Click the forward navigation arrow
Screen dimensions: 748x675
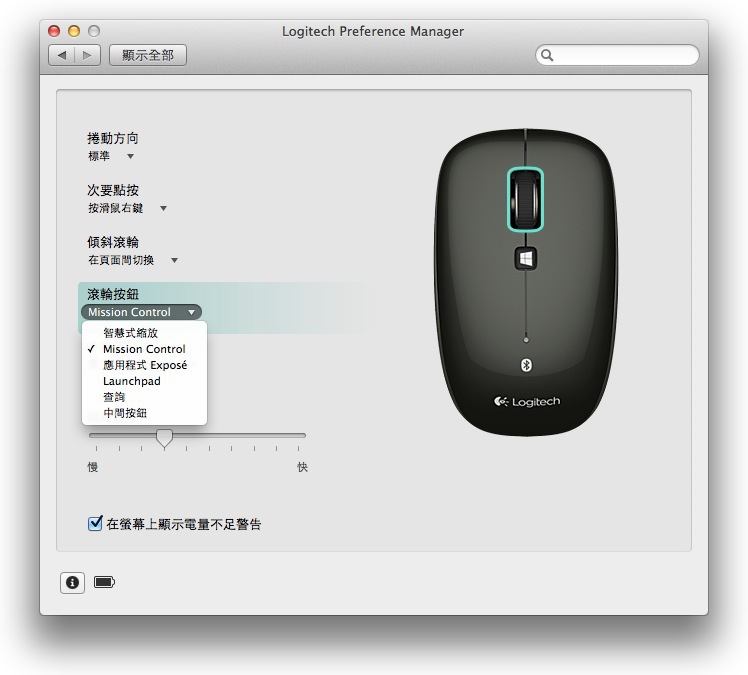tap(87, 55)
